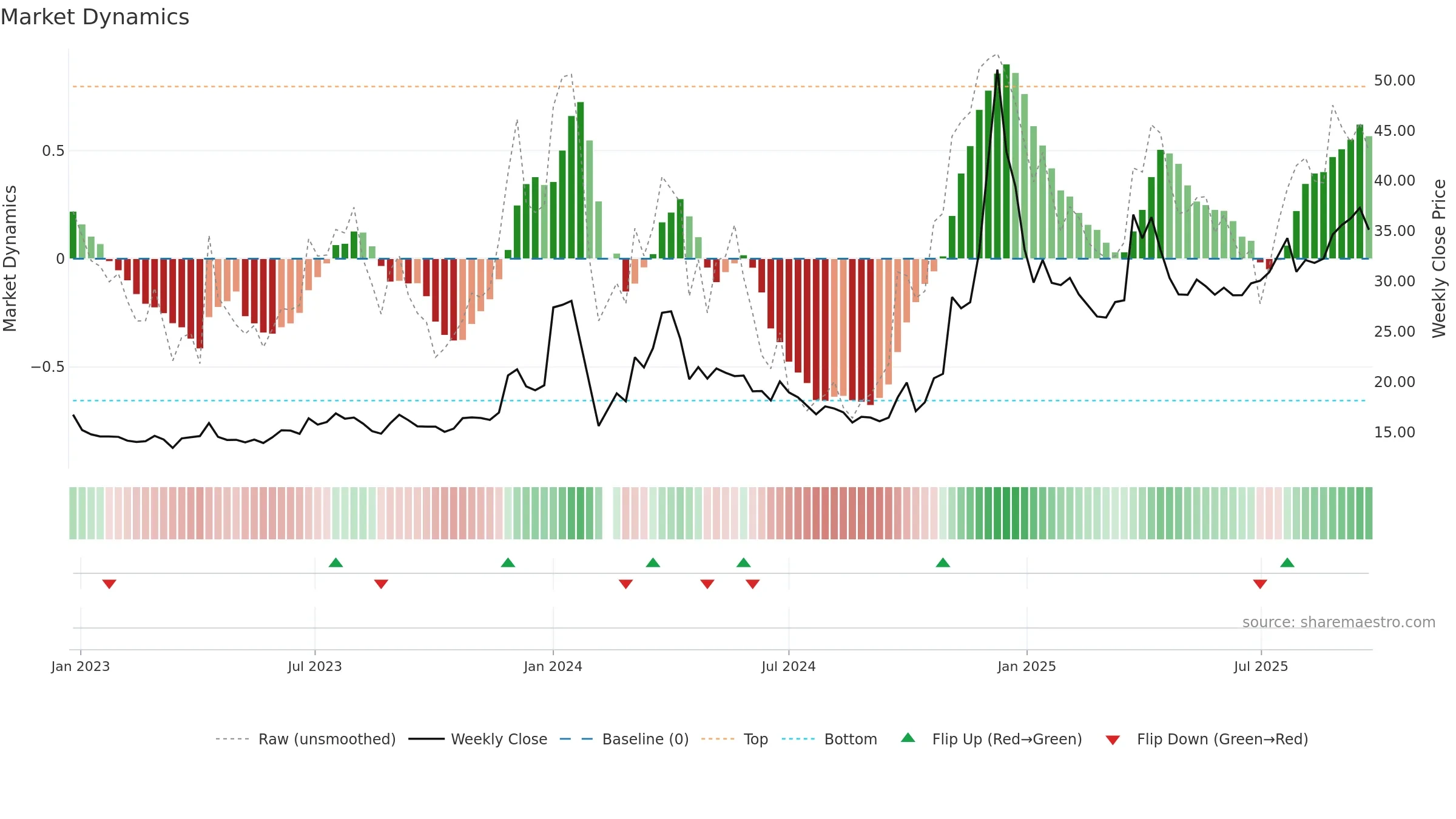Toggle the Raw (unsmoothed) legend entry
The height and width of the screenshot is (819, 1456).
[x=305, y=739]
